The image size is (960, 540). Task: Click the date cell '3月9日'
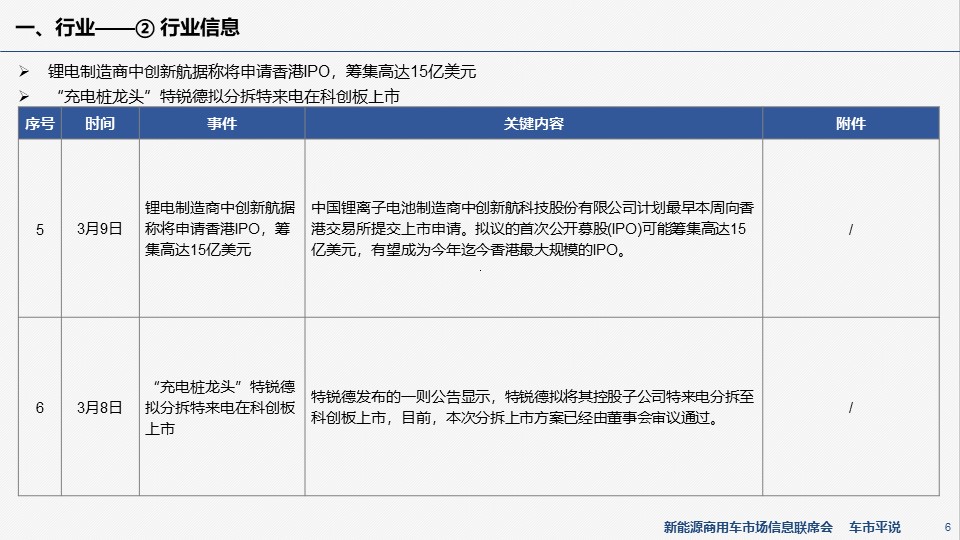click(x=100, y=228)
